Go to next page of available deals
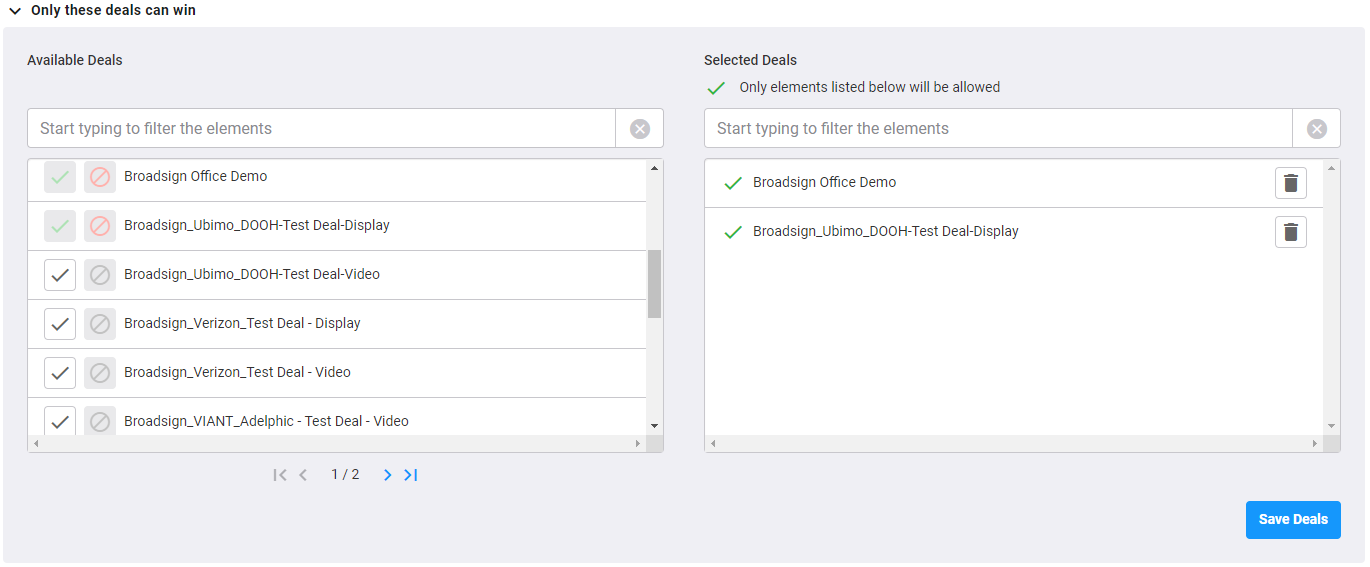The image size is (1370, 567). [388, 475]
